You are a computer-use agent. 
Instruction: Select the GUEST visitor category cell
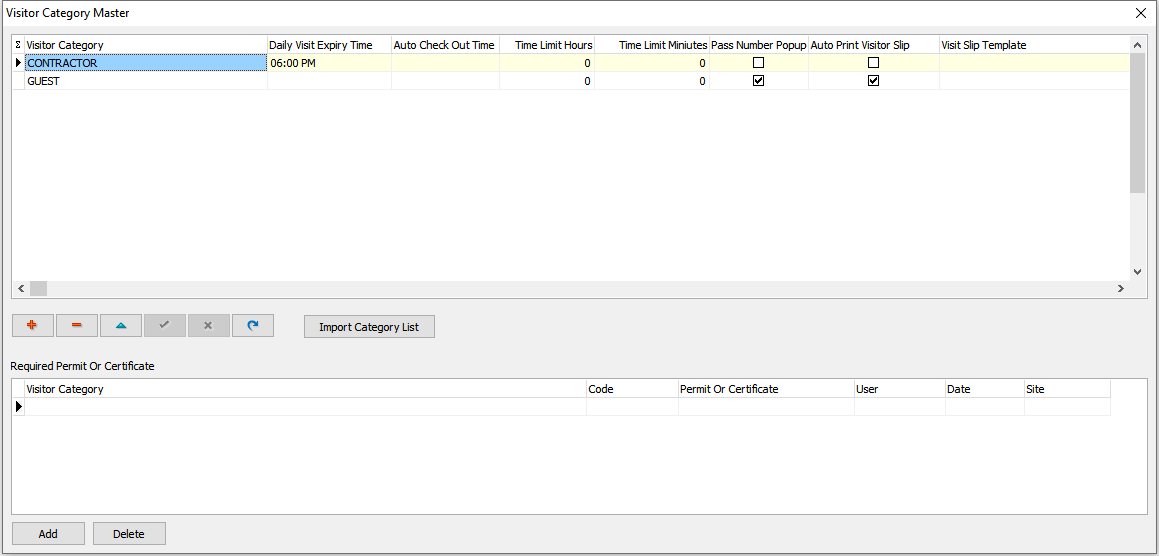click(145, 81)
